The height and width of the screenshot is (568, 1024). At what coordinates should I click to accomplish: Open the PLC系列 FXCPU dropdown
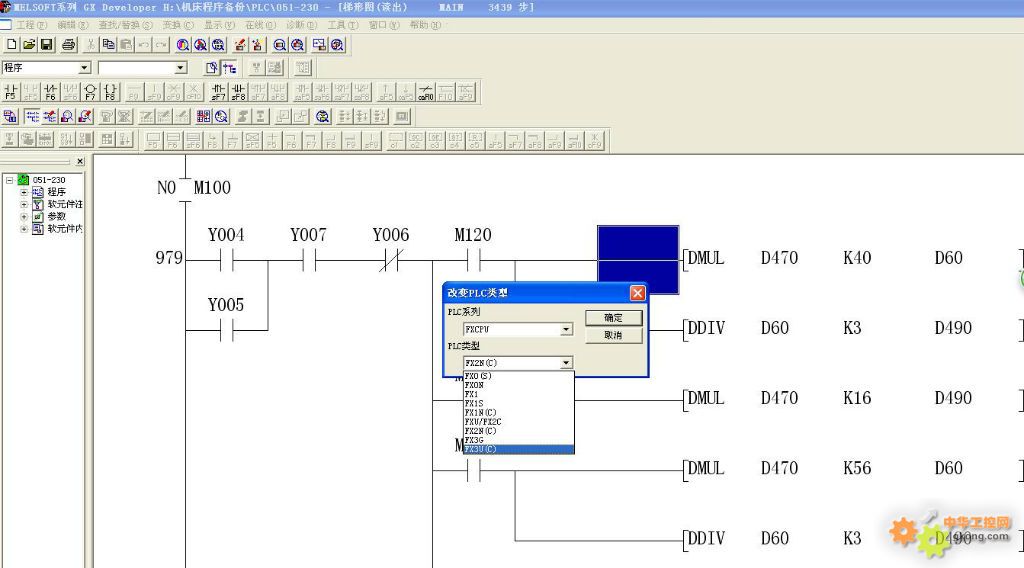coord(566,330)
